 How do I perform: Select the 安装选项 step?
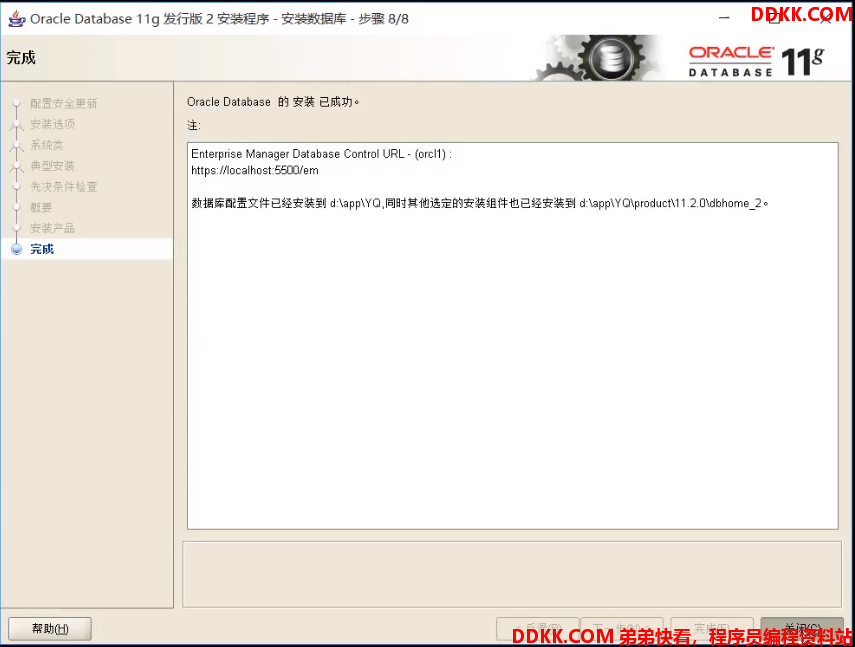[52, 124]
